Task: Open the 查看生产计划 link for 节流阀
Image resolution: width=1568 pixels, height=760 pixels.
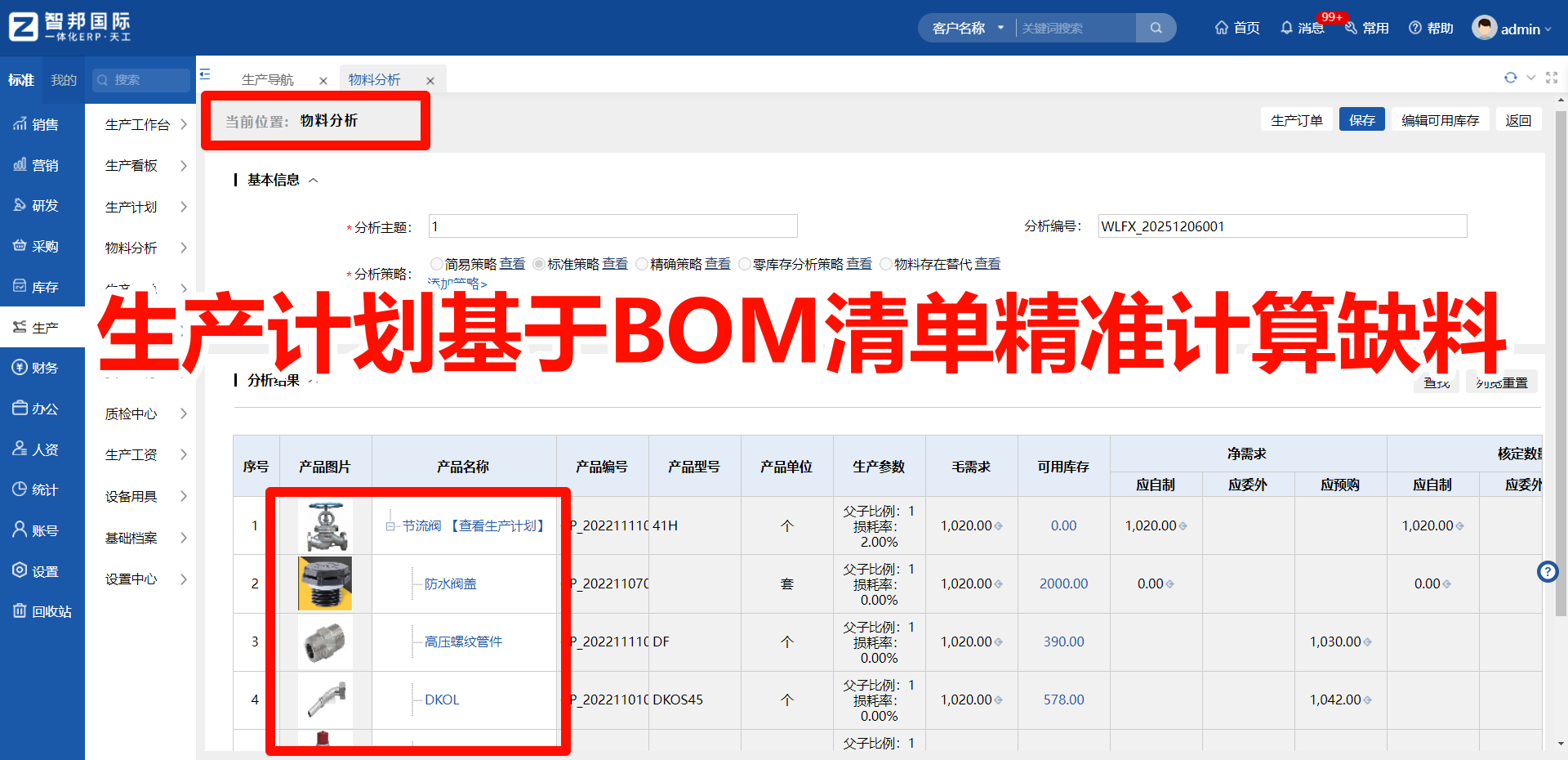Action: (498, 525)
